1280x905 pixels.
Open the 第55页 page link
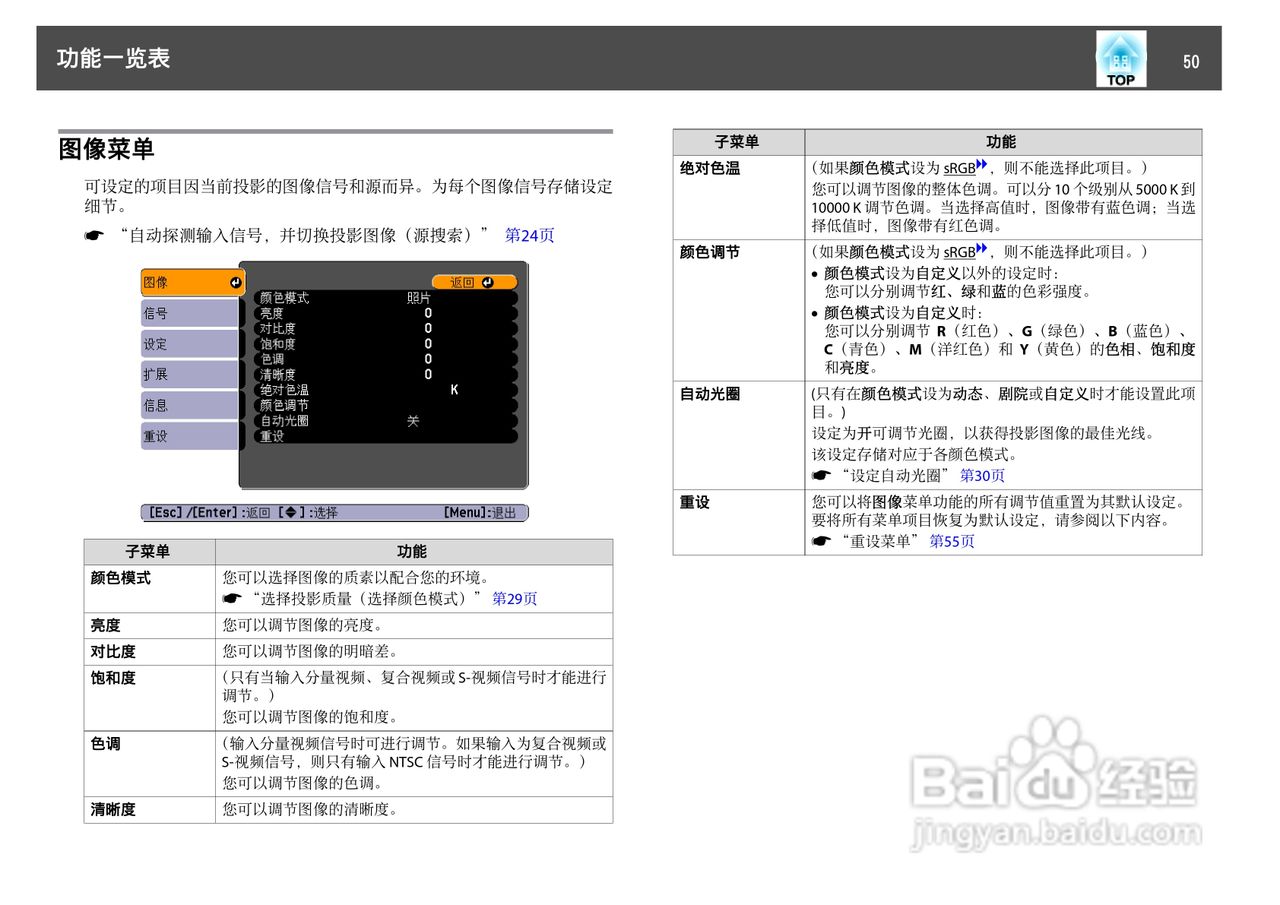(952, 541)
